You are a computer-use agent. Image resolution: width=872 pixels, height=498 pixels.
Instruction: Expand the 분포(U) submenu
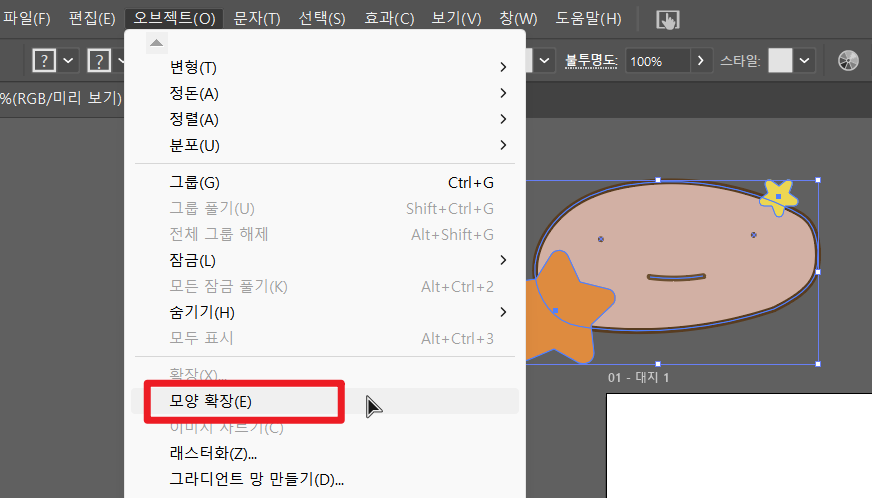(x=325, y=146)
